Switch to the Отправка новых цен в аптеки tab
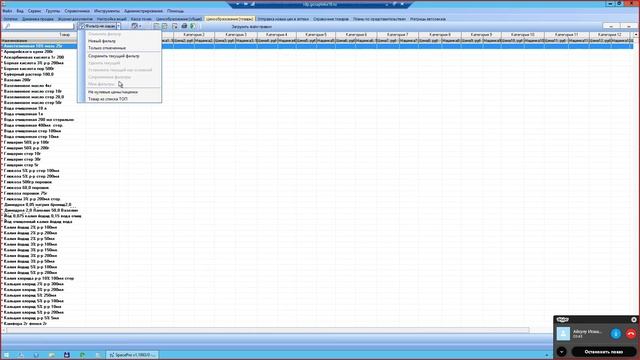 [283, 19]
